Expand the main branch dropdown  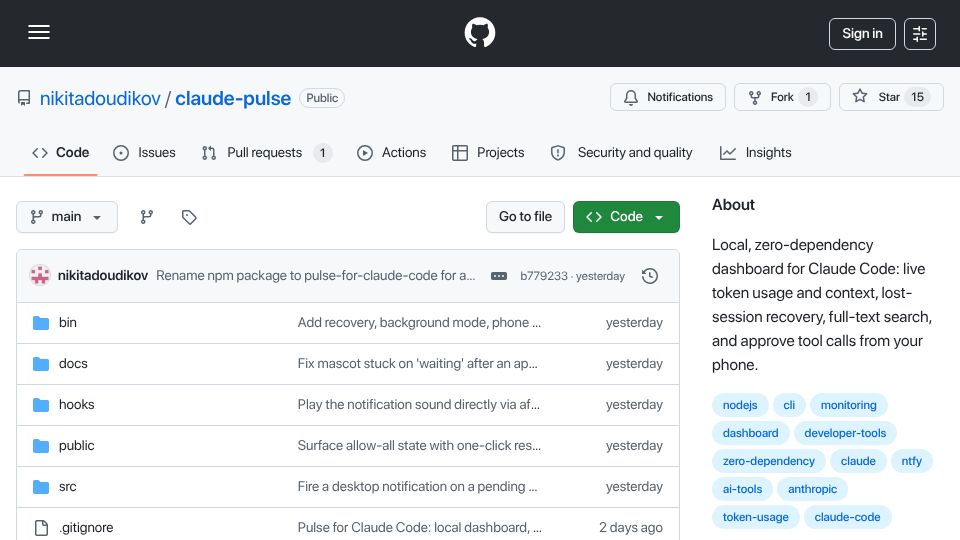point(67,217)
